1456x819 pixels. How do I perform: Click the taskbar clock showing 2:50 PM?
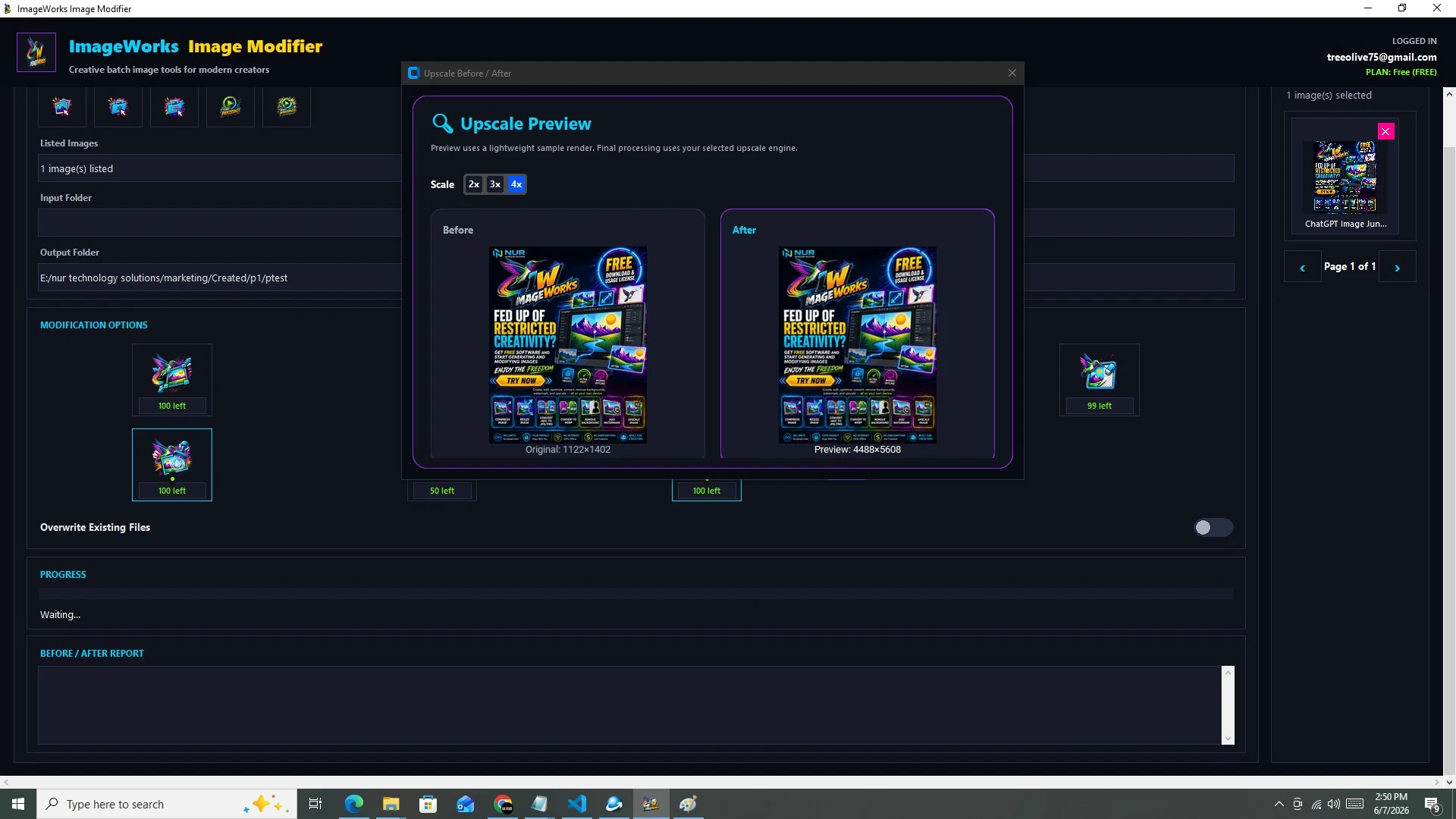(x=1392, y=804)
